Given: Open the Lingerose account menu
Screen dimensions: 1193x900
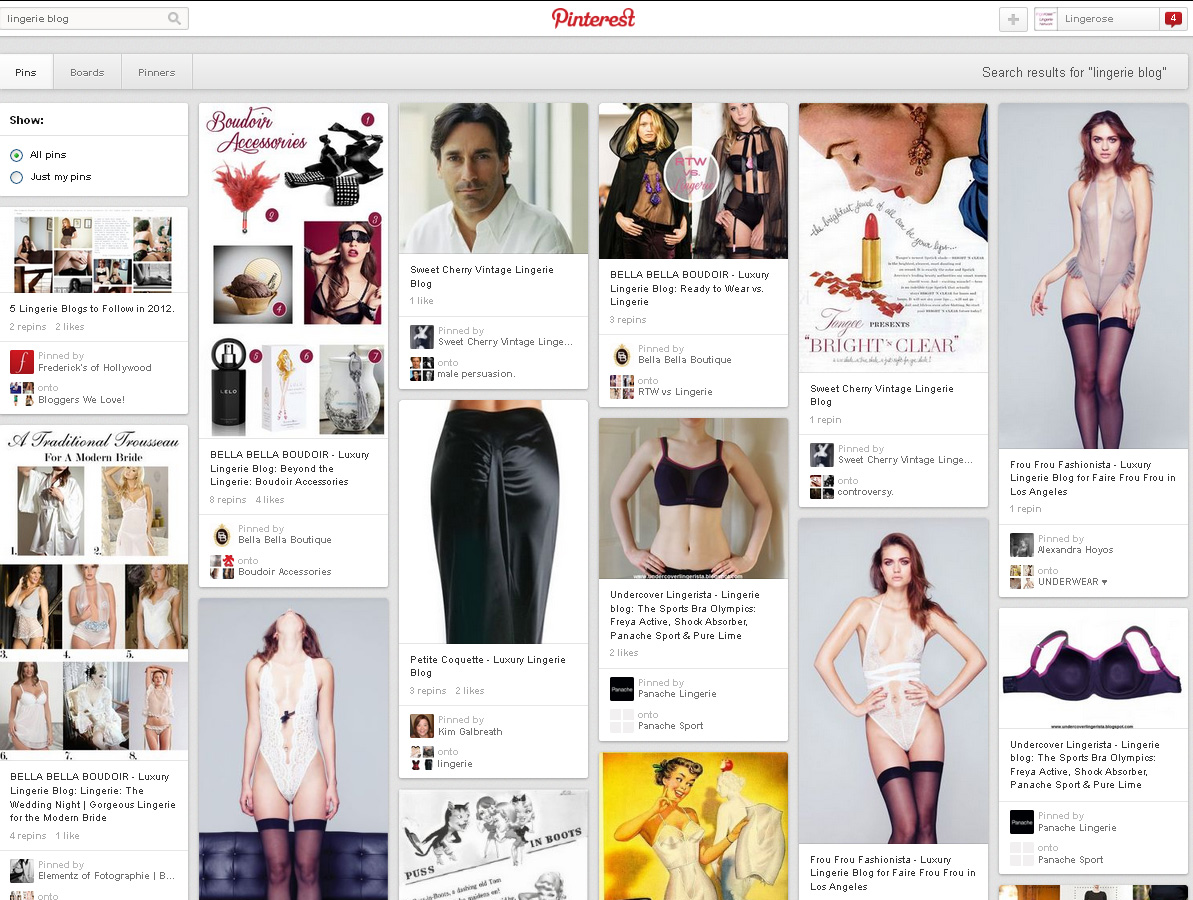Looking at the screenshot, I should click(x=1110, y=19).
